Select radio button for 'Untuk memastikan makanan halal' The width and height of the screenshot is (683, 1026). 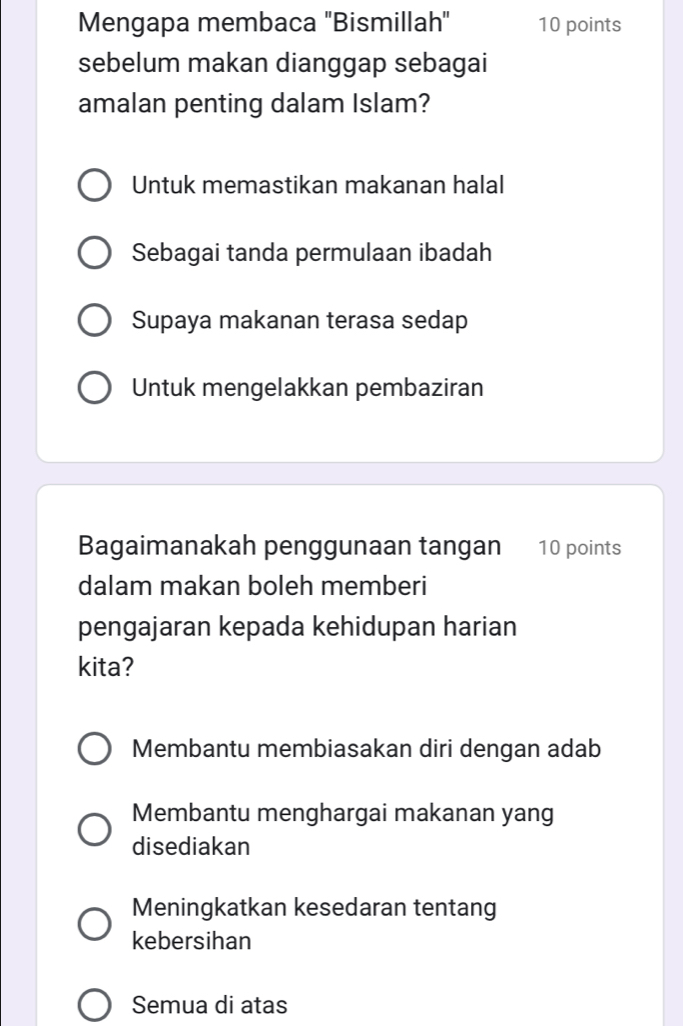click(x=95, y=186)
